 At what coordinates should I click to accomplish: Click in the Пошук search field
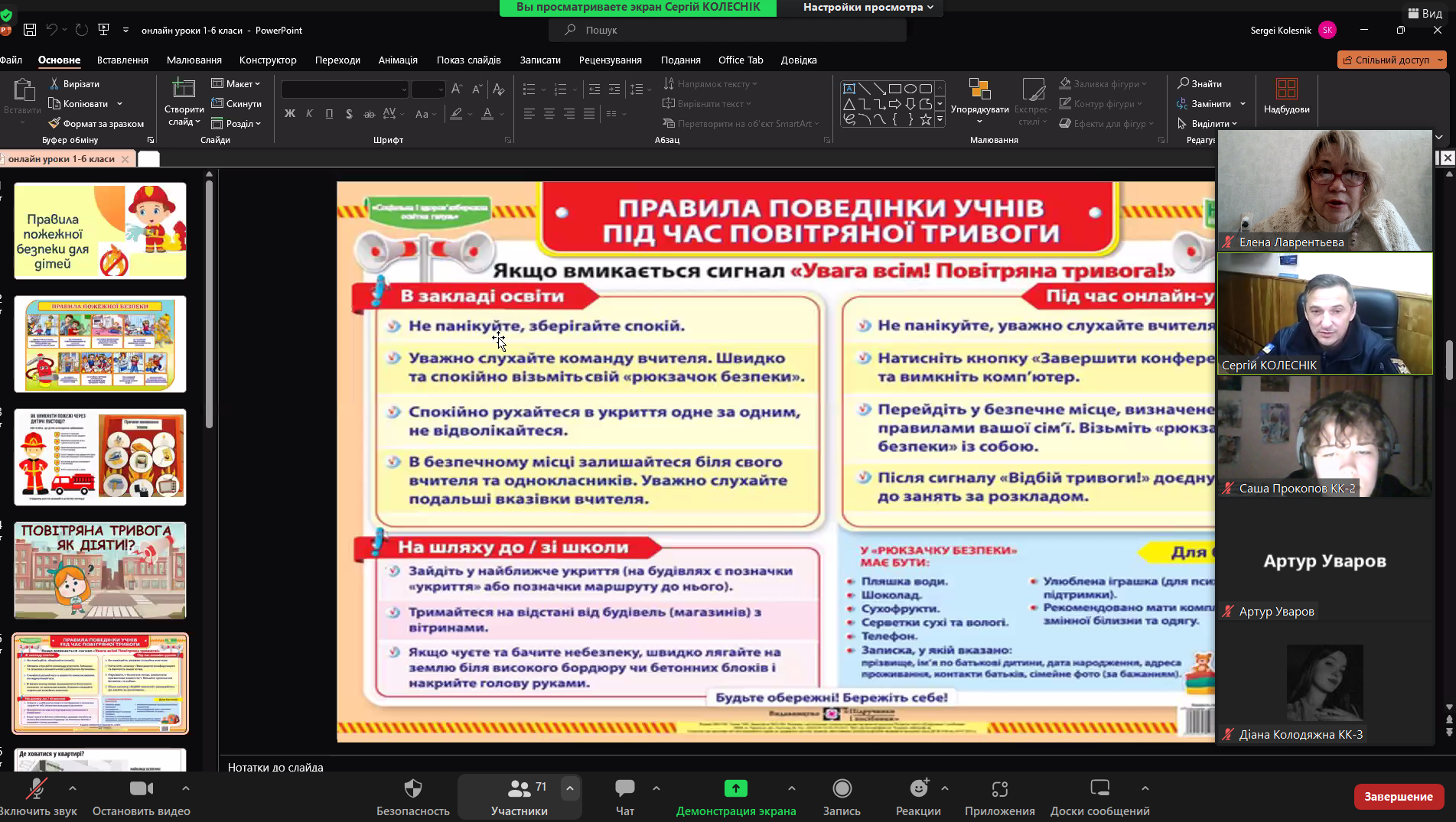728,30
